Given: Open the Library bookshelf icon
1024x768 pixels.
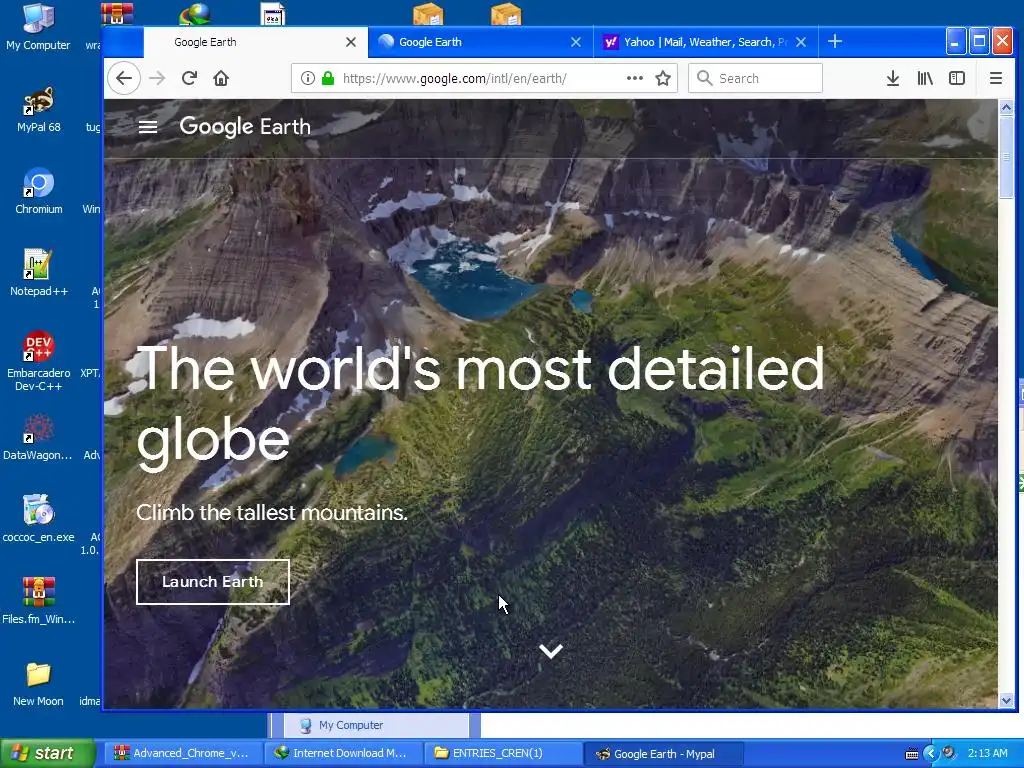Looking at the screenshot, I should tap(925, 78).
